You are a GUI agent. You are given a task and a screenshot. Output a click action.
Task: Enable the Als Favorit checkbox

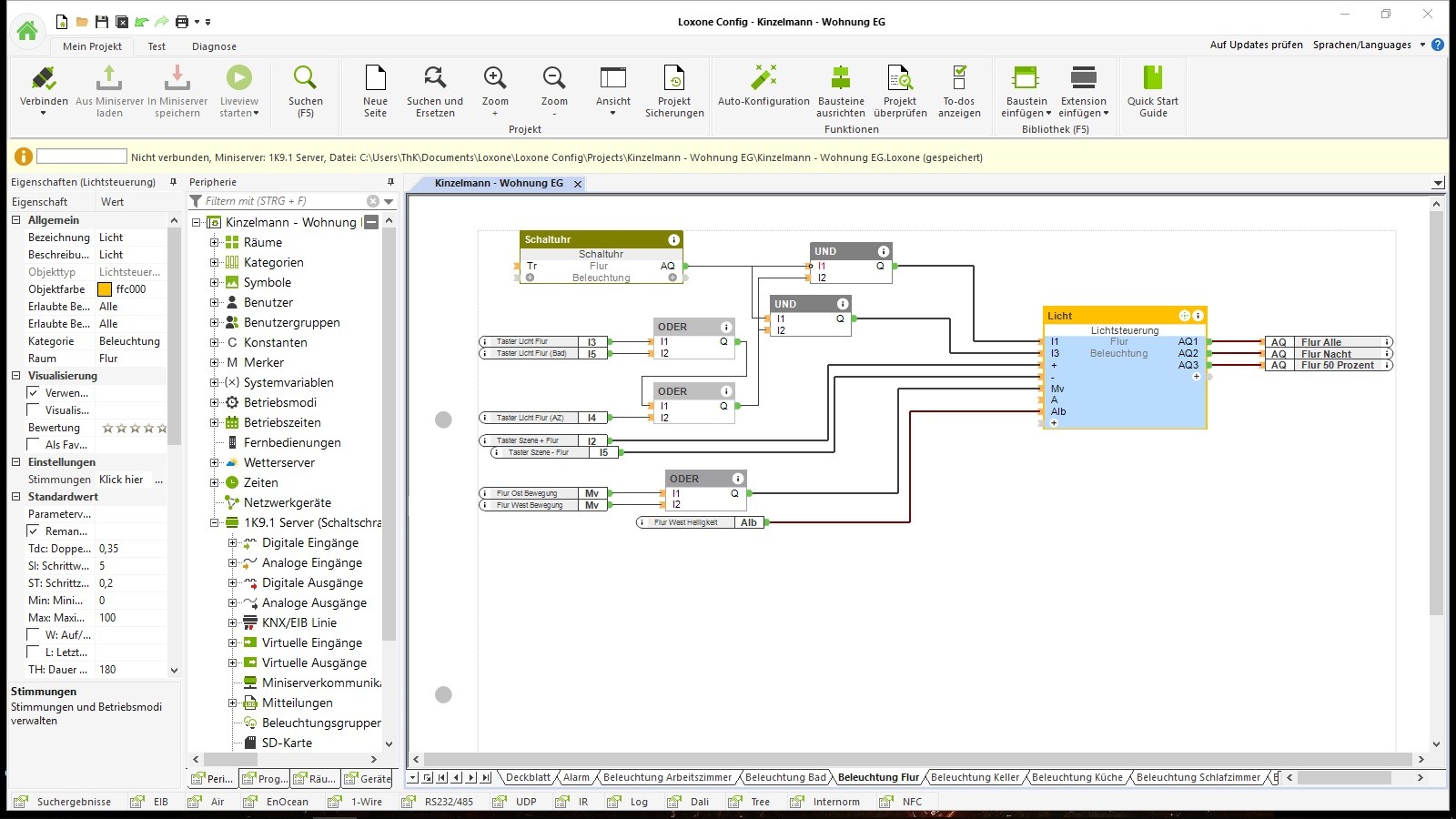34,445
